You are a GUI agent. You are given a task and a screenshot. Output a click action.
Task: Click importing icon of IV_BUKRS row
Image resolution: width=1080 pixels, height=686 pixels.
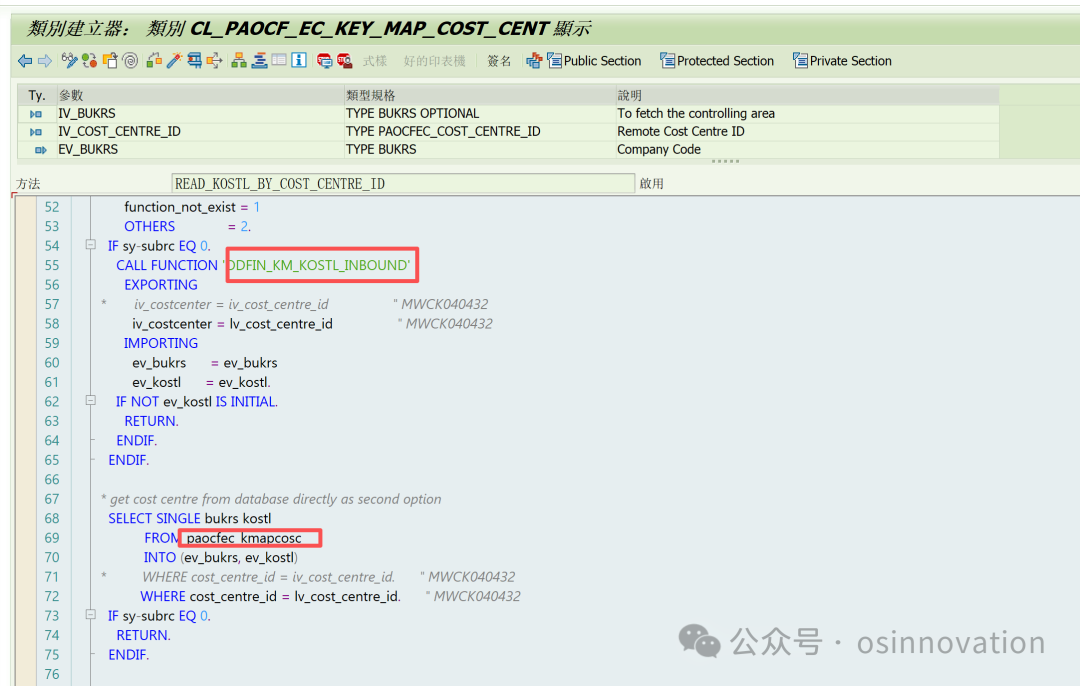36,114
